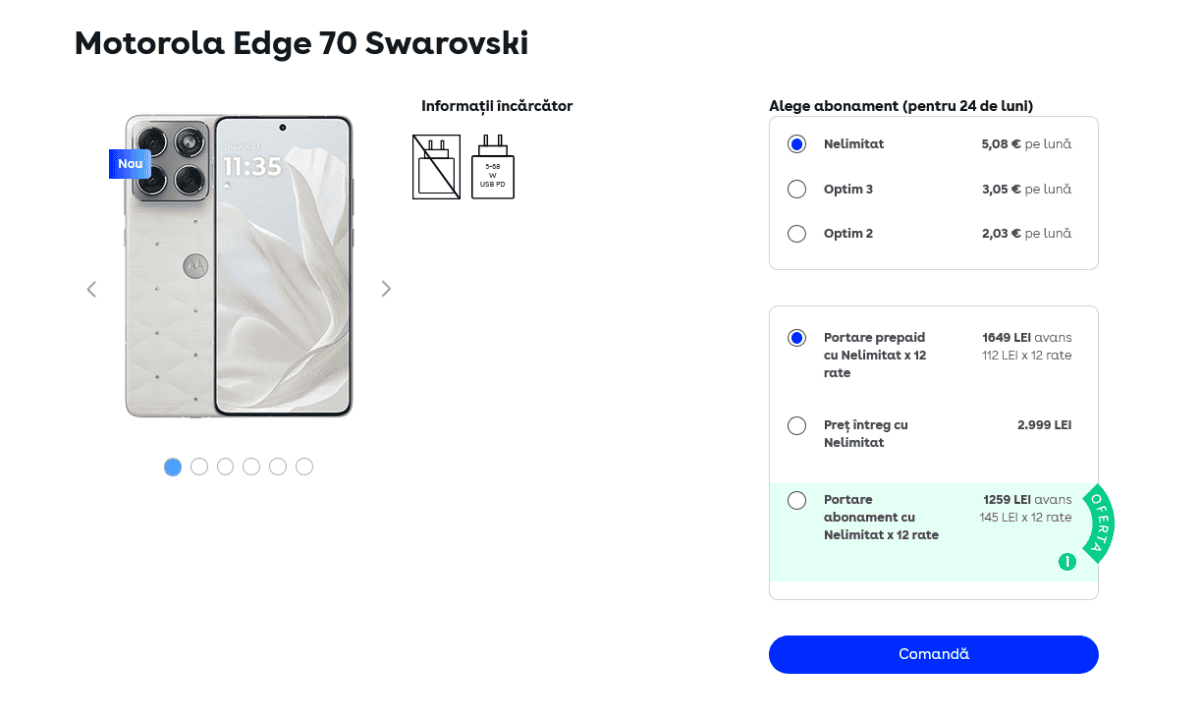The width and height of the screenshot is (1200, 718).
Task: Click the green info icon on offer
Action: click(x=1067, y=562)
